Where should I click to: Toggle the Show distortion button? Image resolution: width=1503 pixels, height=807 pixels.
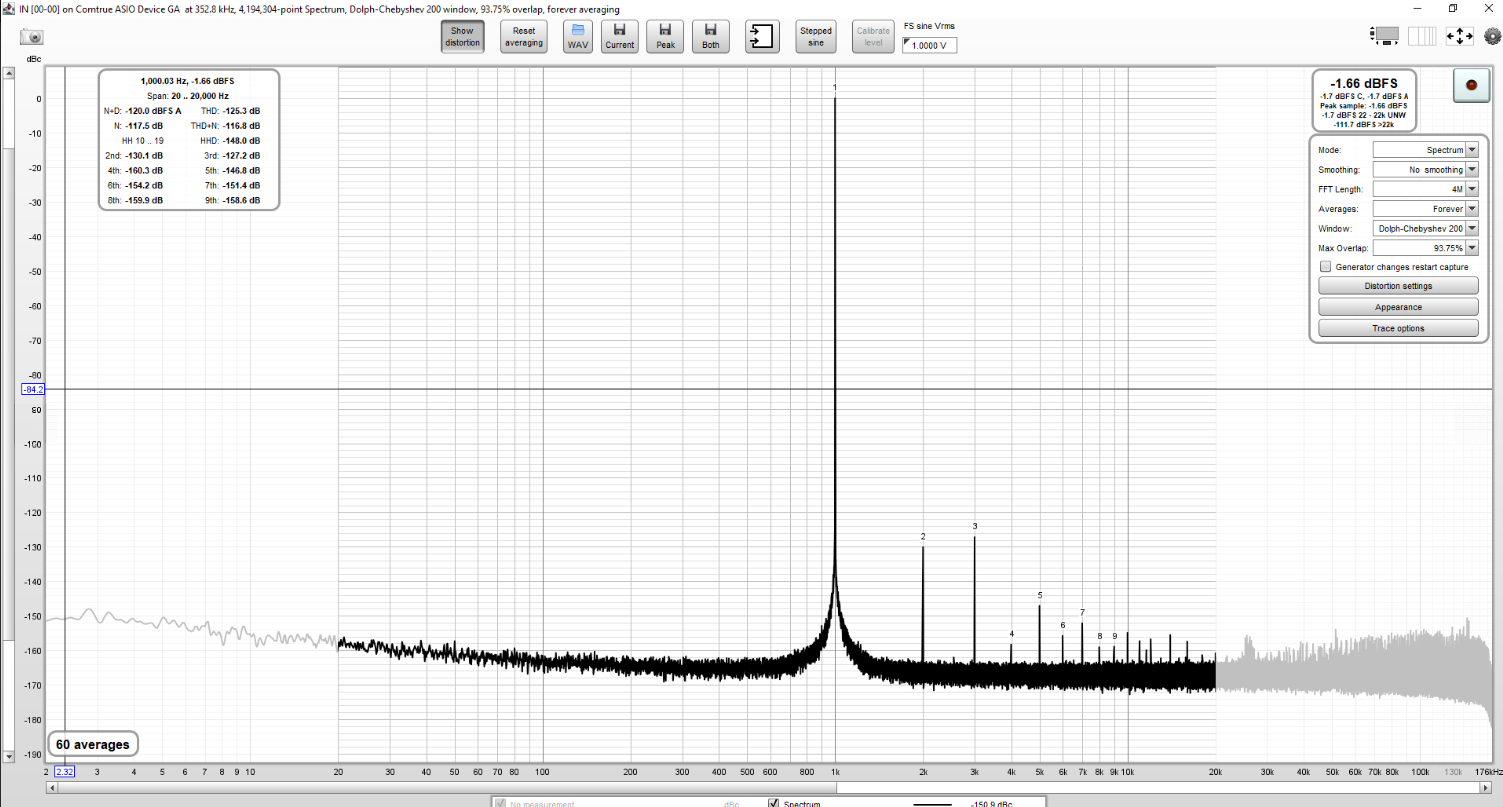(462, 37)
